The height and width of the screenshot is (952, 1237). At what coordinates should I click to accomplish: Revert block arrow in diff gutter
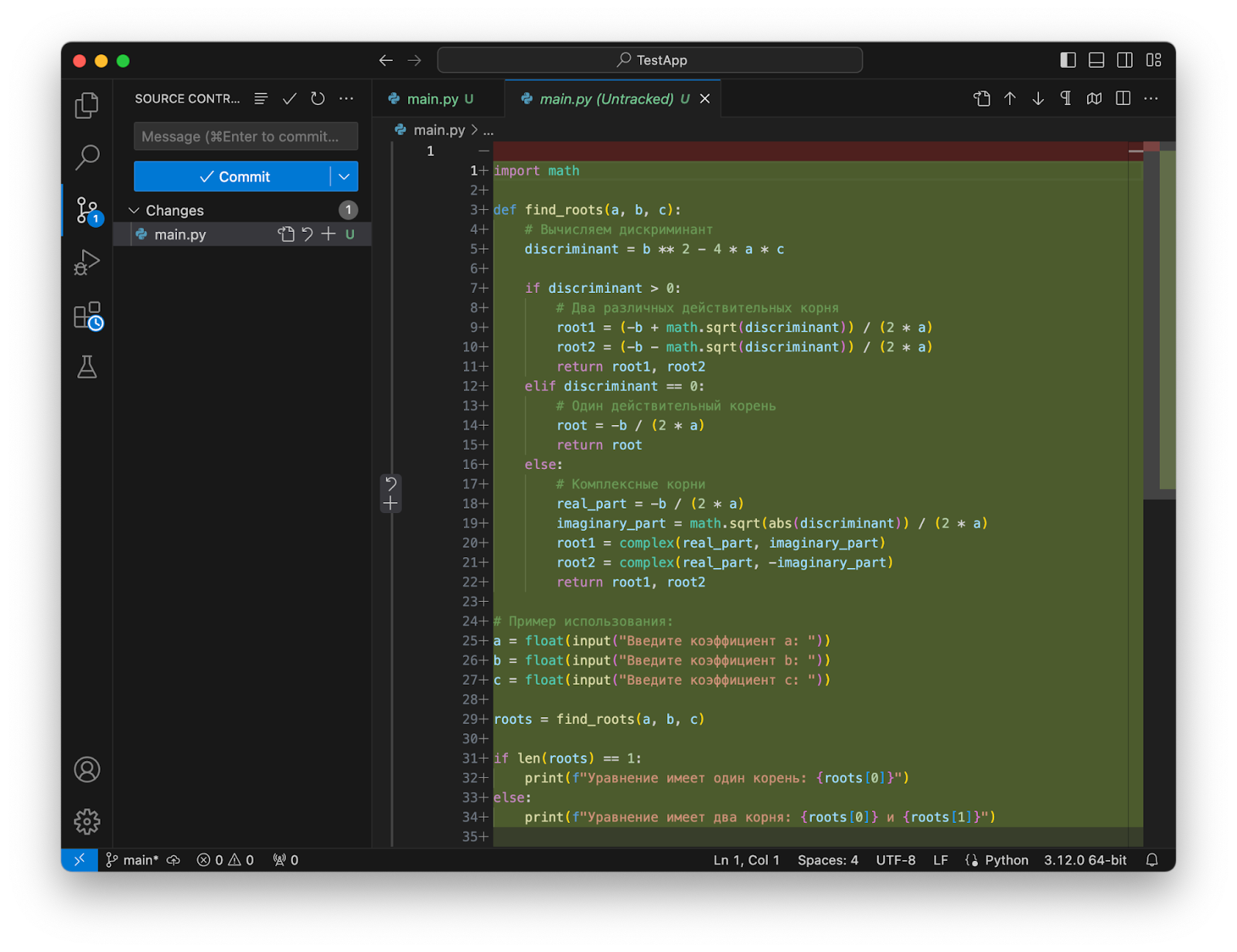point(391,484)
